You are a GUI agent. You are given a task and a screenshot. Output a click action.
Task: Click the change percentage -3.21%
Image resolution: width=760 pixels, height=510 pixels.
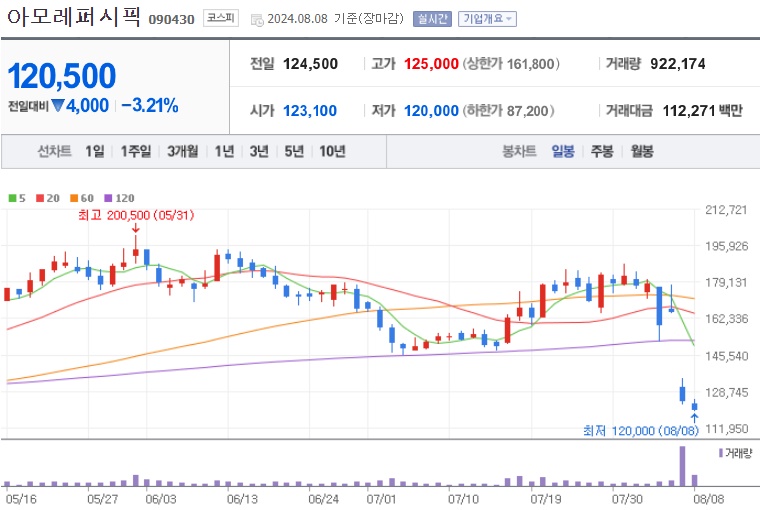(150, 106)
